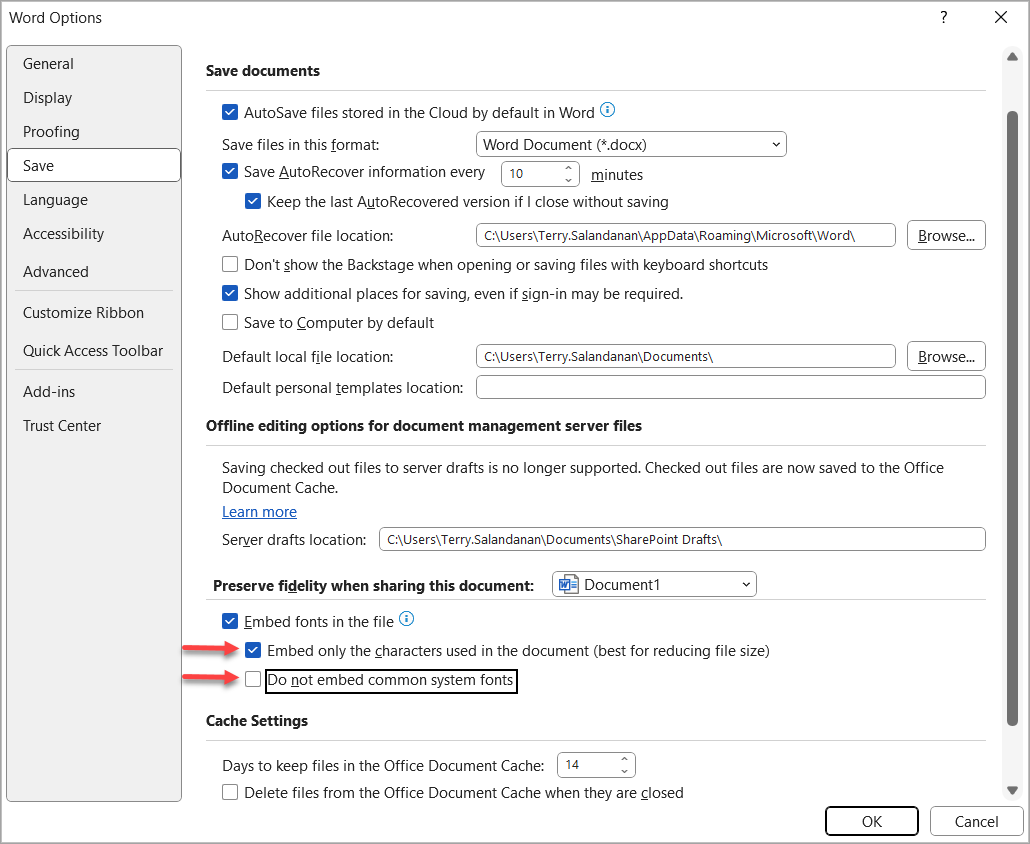This screenshot has height=844, width=1030.
Task: Toggle Show additional places for saving checkbox
Action: [x=230, y=294]
